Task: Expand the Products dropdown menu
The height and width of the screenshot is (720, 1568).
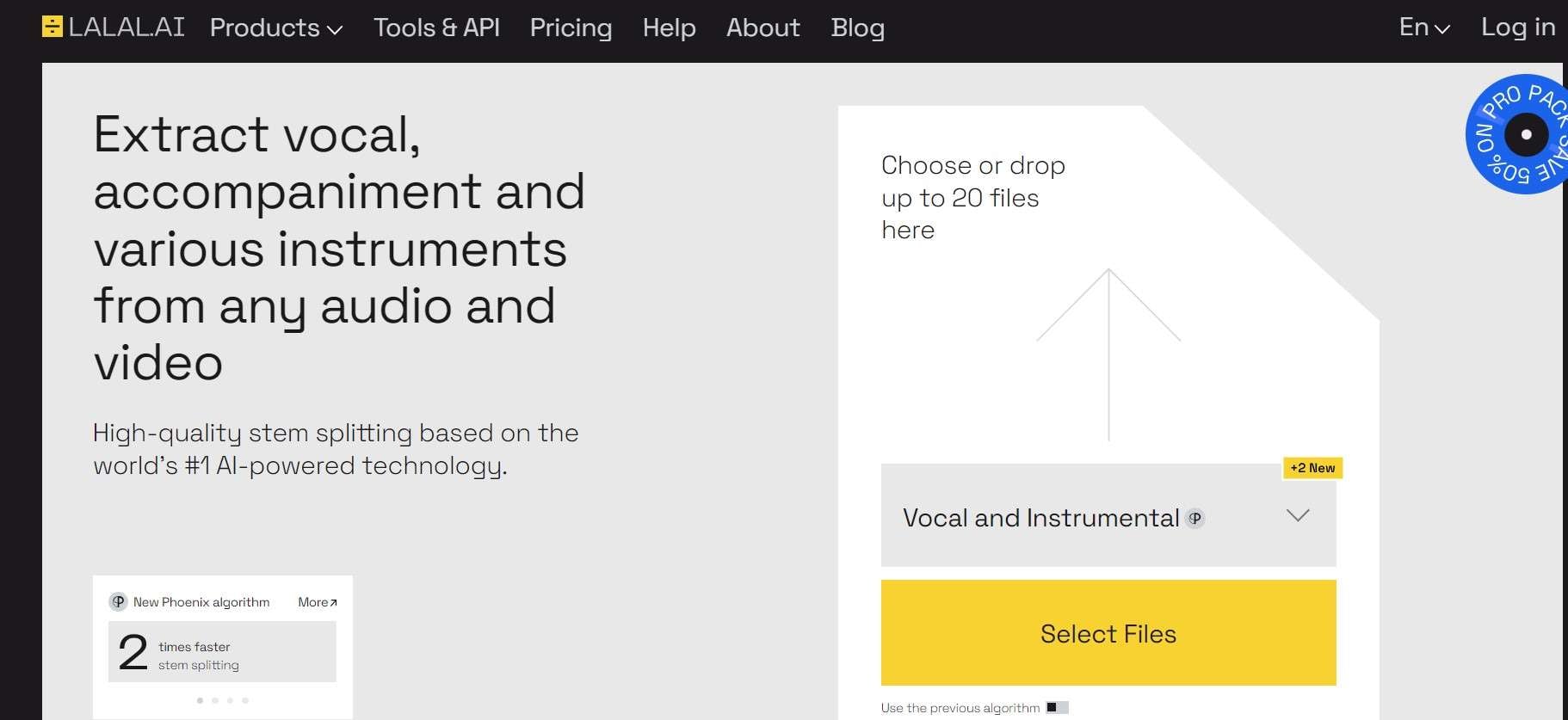Action: [275, 28]
